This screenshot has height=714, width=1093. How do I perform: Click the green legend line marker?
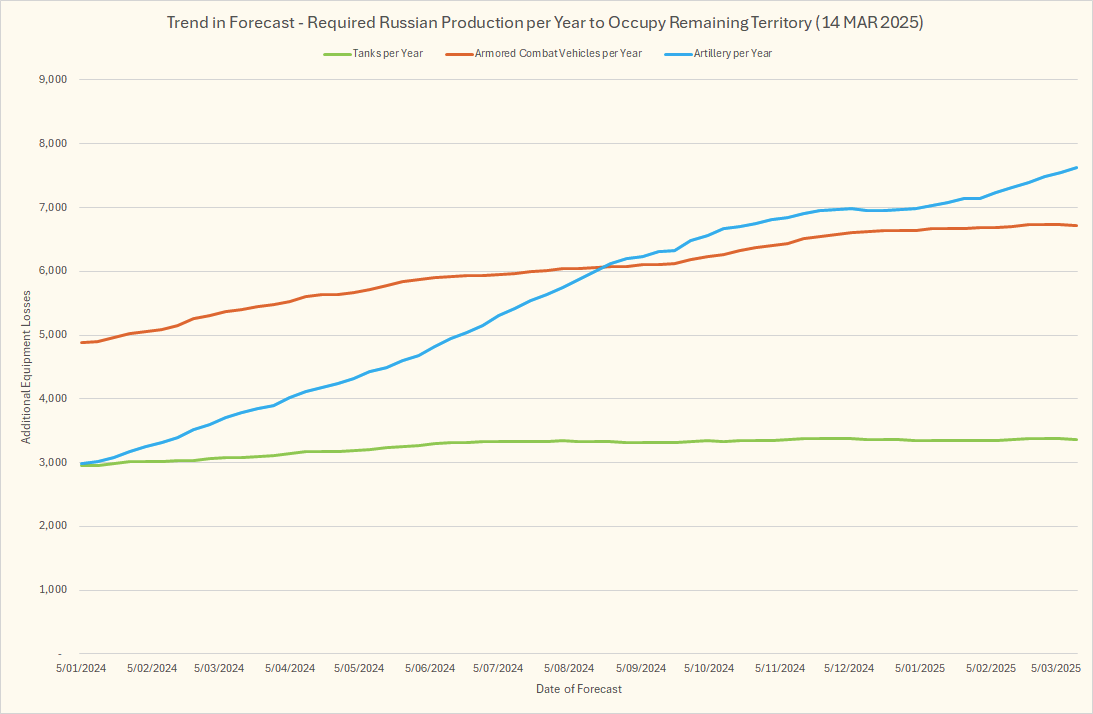point(335,53)
